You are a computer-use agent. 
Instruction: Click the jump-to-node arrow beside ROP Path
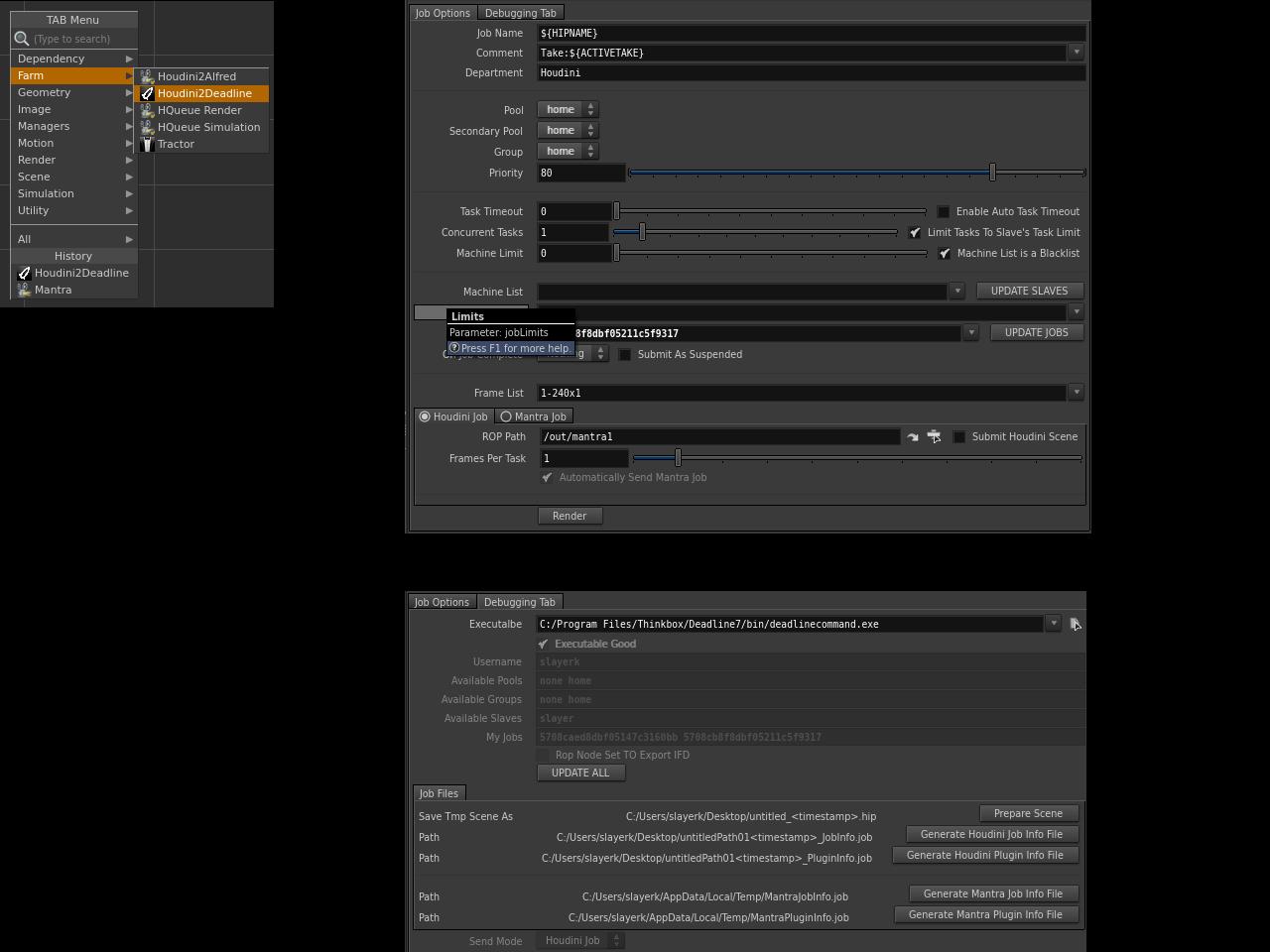(913, 436)
